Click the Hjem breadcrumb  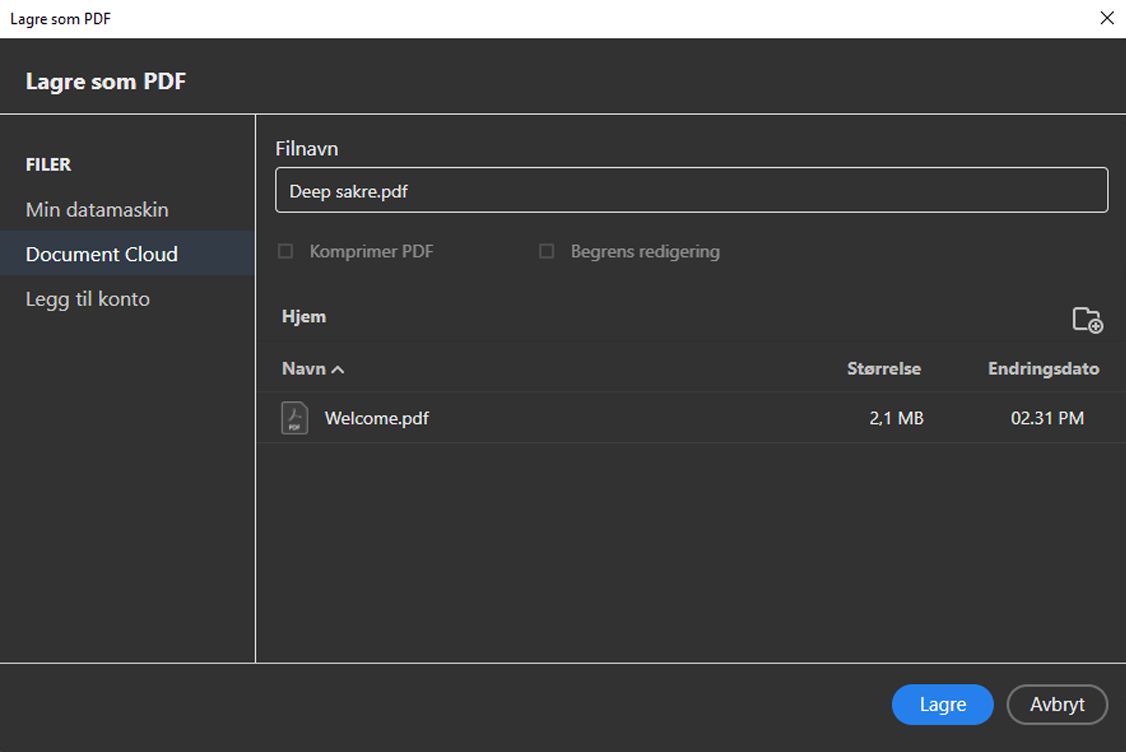click(x=304, y=317)
